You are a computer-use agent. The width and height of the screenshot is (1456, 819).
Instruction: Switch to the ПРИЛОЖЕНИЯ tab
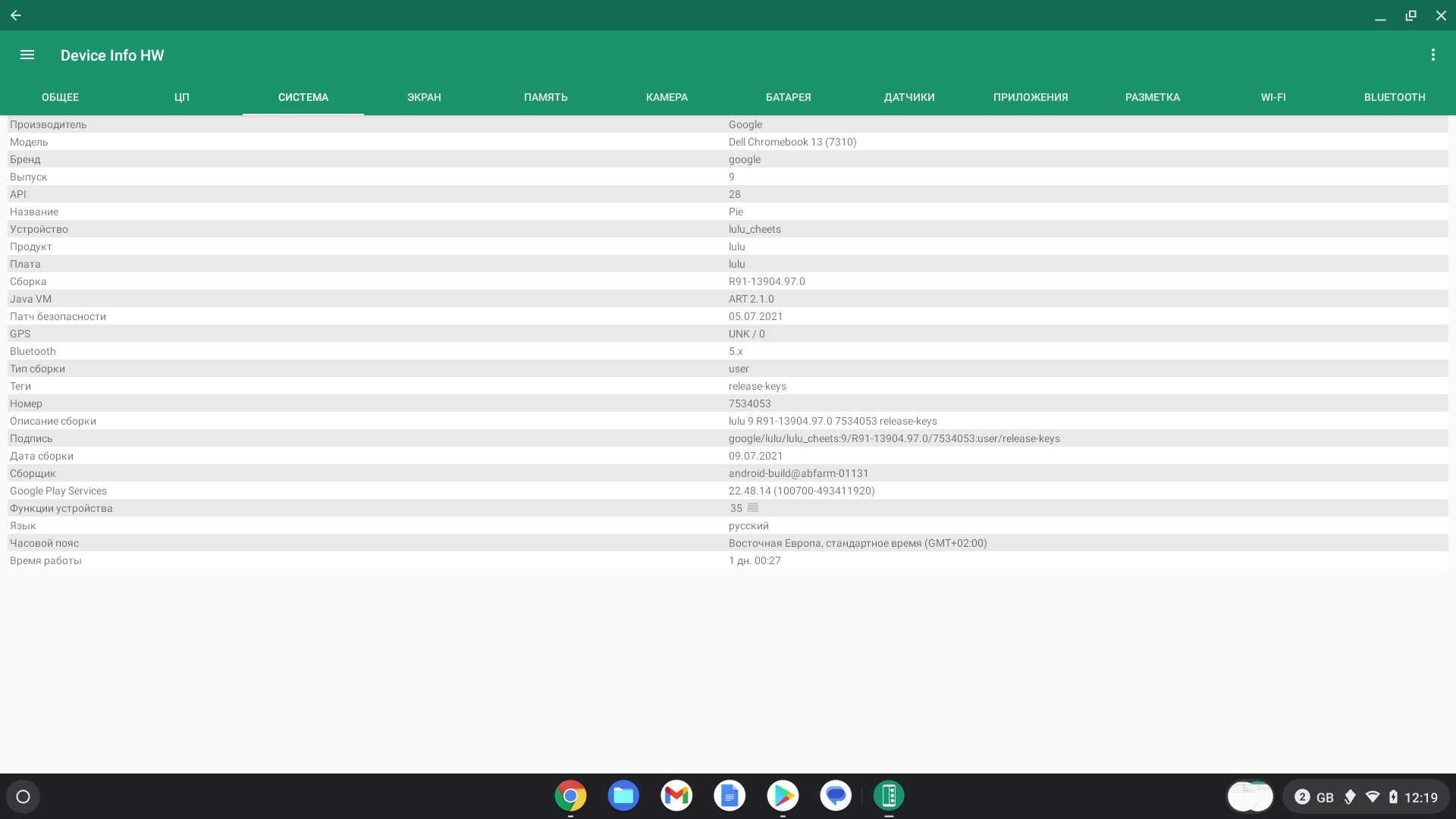(x=1031, y=97)
